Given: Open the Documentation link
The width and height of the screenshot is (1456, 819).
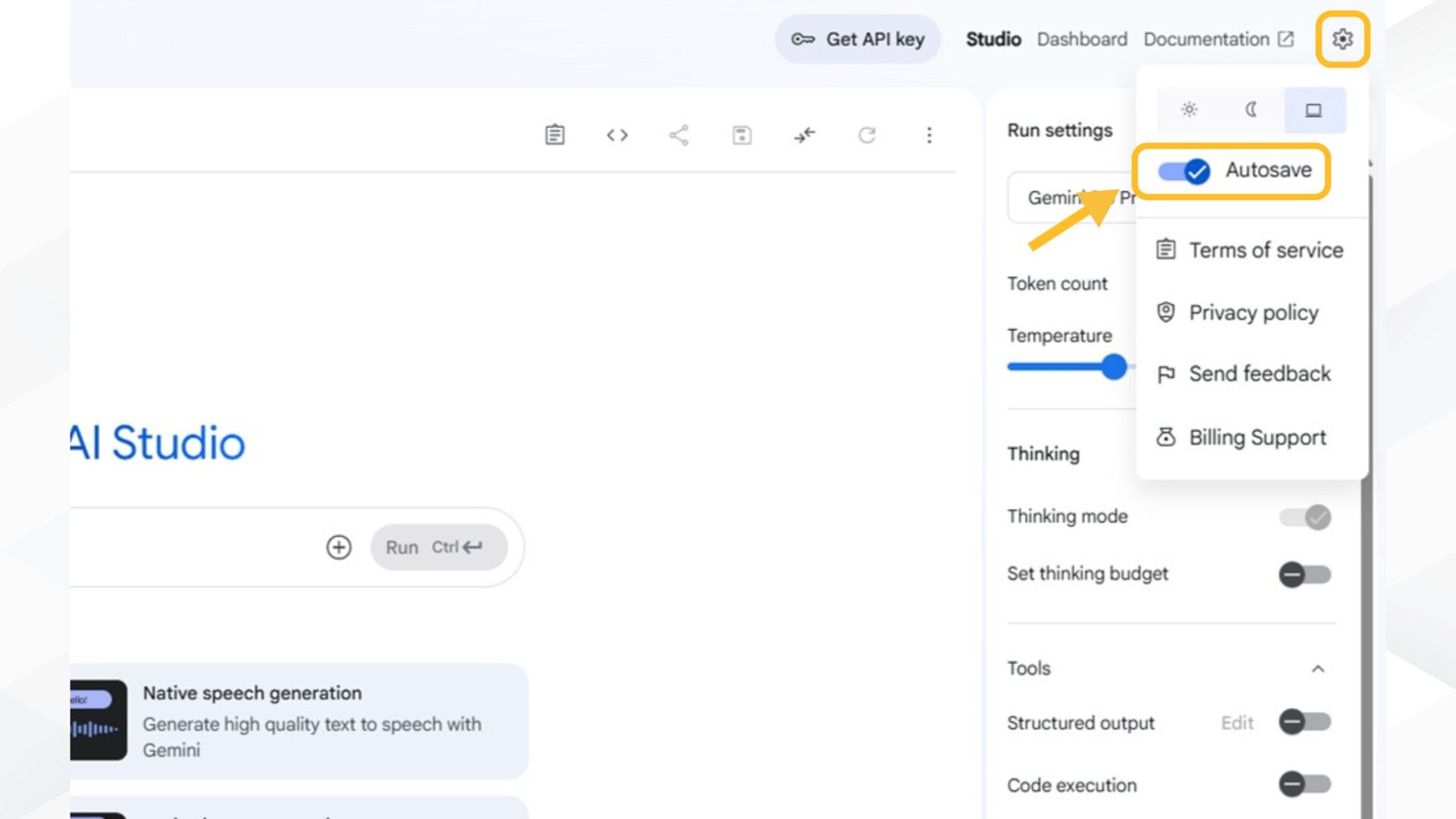Looking at the screenshot, I should (1207, 39).
